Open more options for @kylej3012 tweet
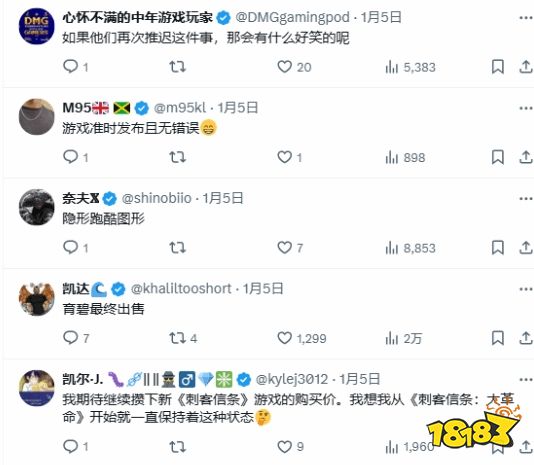The height and width of the screenshot is (465, 534). tap(525, 379)
